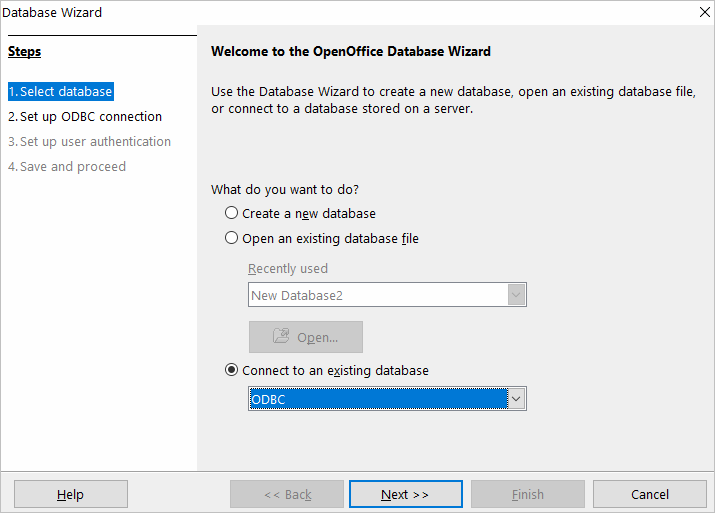Click the 'Open...' button text
This screenshot has width=715, height=513.
click(x=317, y=337)
